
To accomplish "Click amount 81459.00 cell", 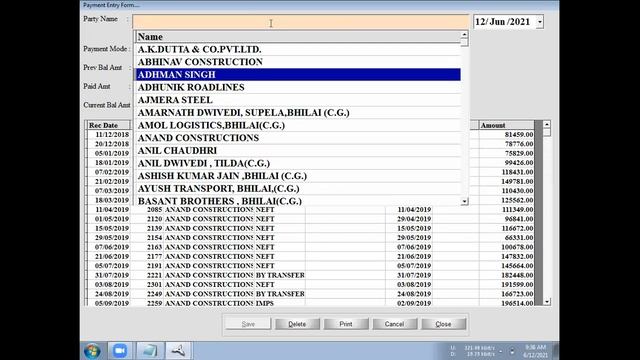I will [507, 134].
